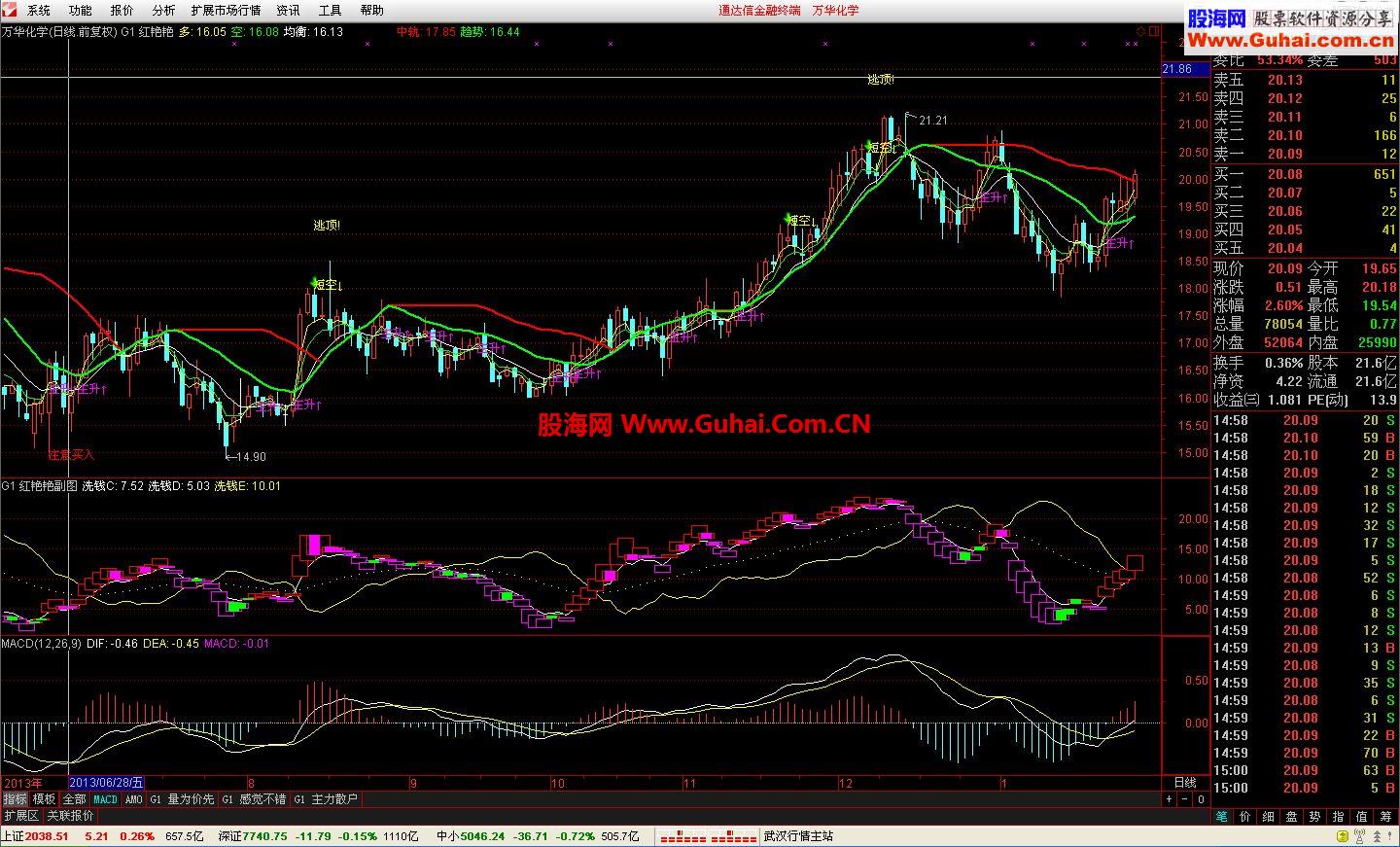Click the 上证 index value 2038.51
1400x847 pixels.
click(x=47, y=836)
